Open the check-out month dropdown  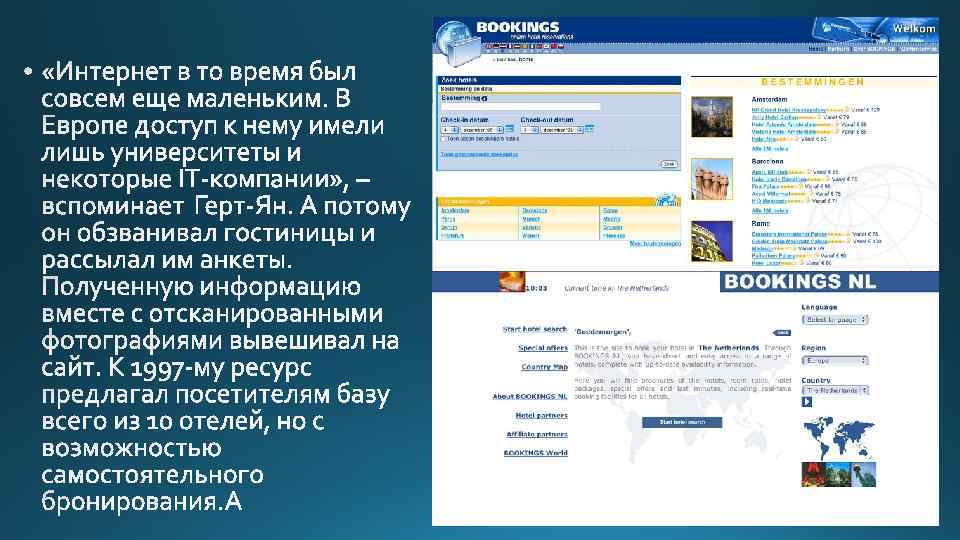561,130
